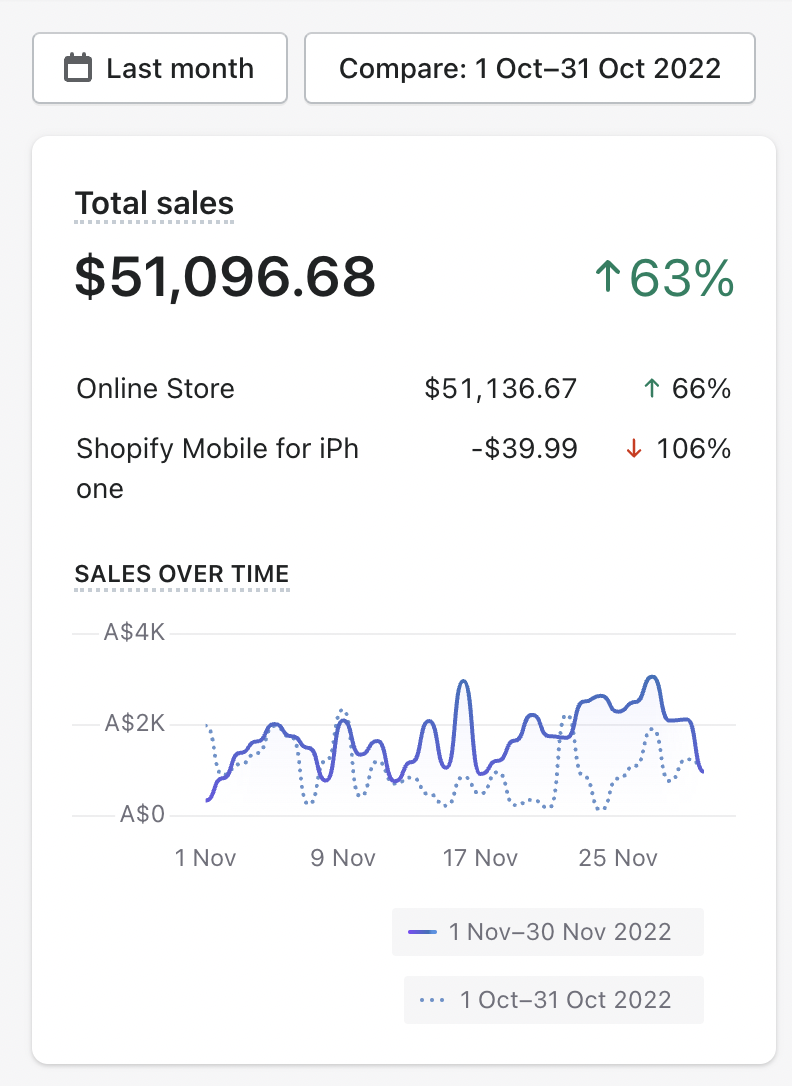Click the green up arrow beside 63%
This screenshot has height=1086, width=792.
point(606,277)
